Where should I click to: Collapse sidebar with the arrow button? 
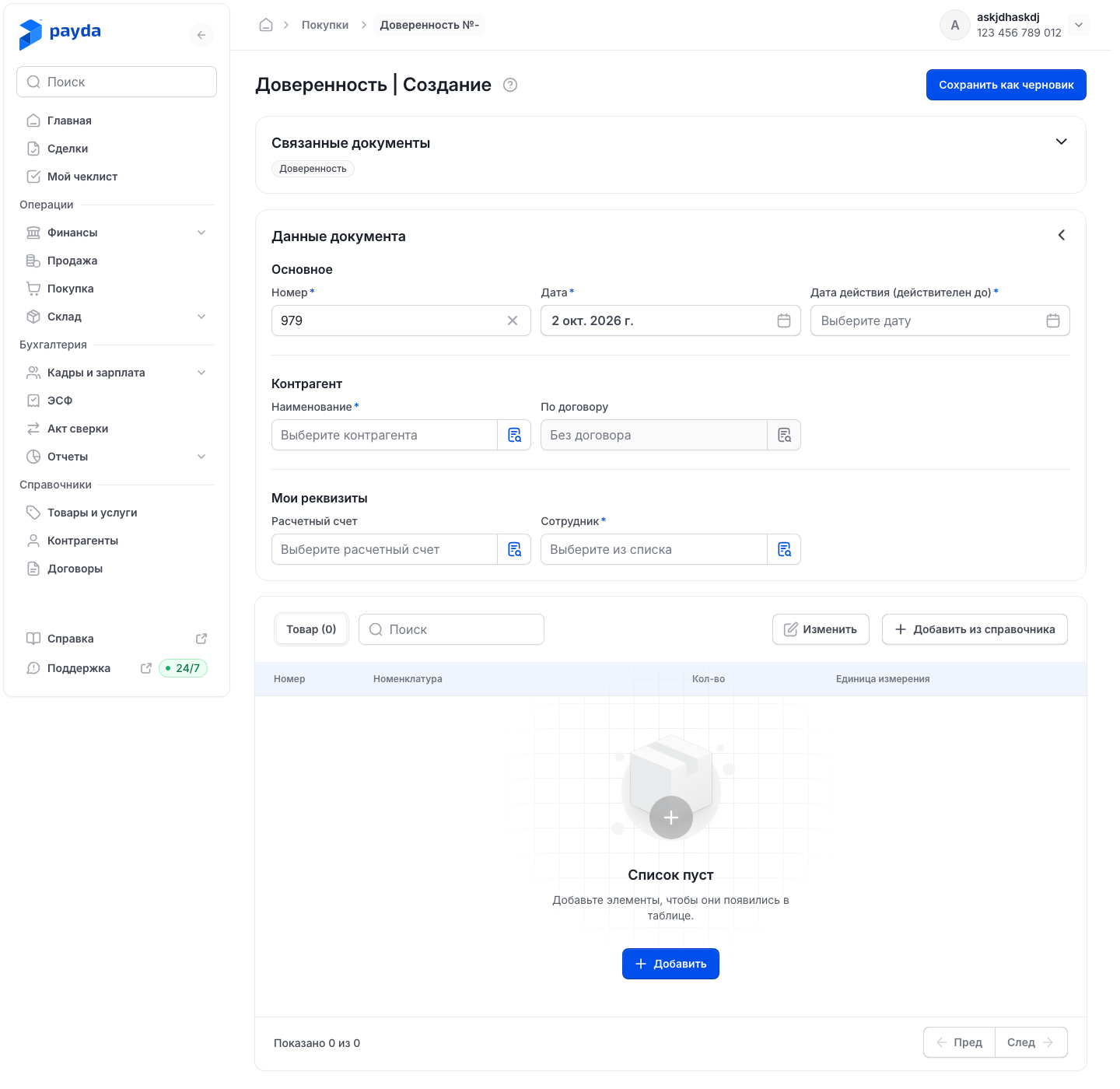pyautogui.click(x=201, y=35)
